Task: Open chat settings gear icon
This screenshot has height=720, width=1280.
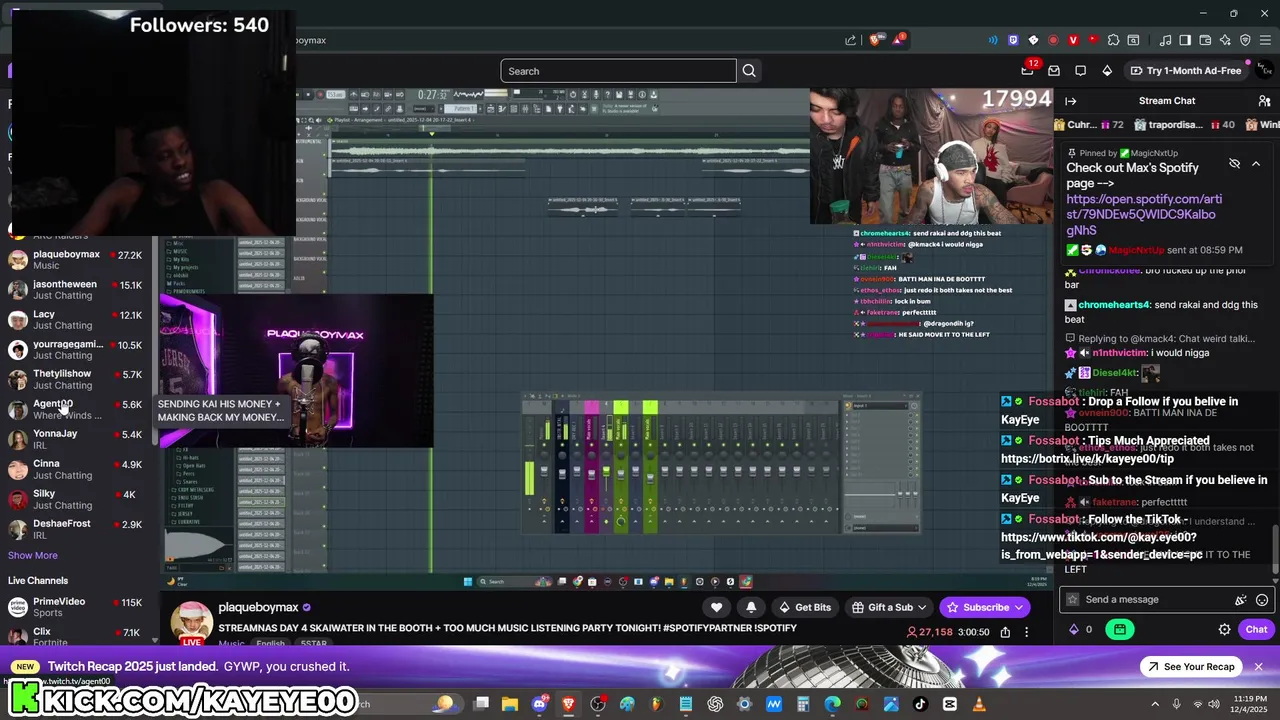Action: tap(1224, 629)
